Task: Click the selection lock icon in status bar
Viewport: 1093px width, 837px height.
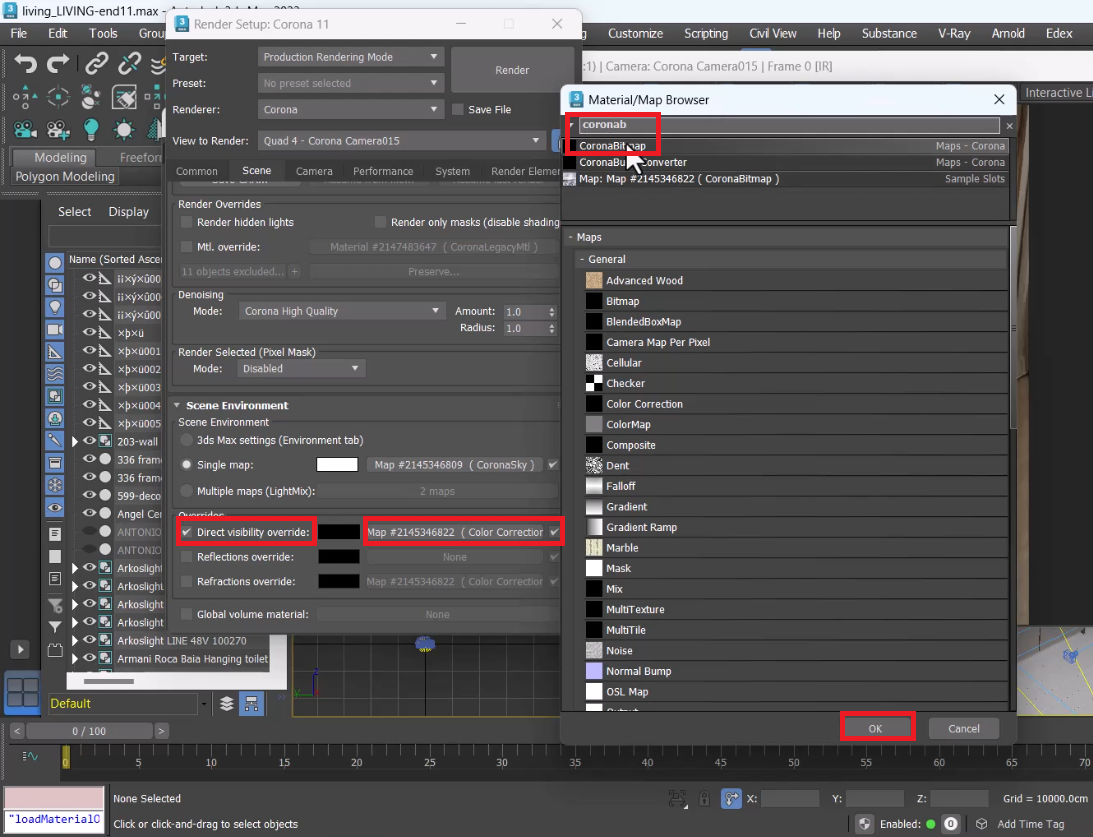Action: pos(704,799)
